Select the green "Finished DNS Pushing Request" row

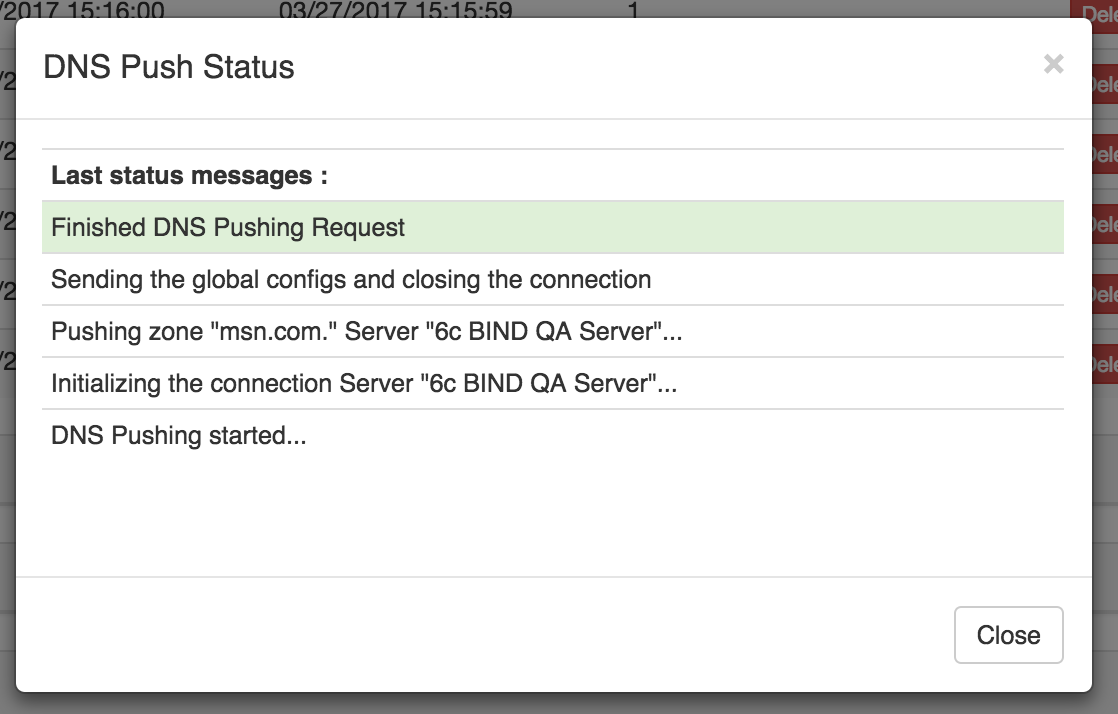552,227
